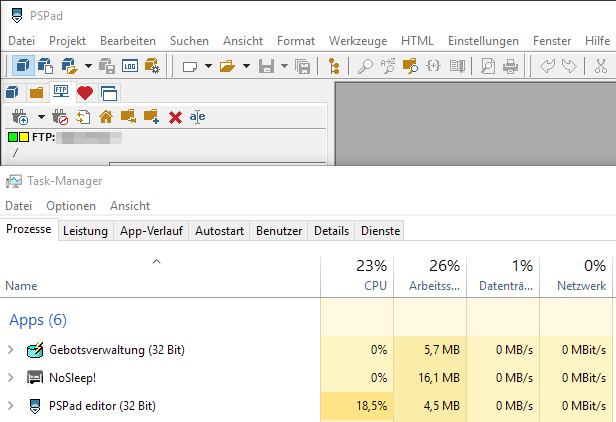The image size is (616, 422).
Task: Click the undo arrow icon
Action: [x=547, y=66]
